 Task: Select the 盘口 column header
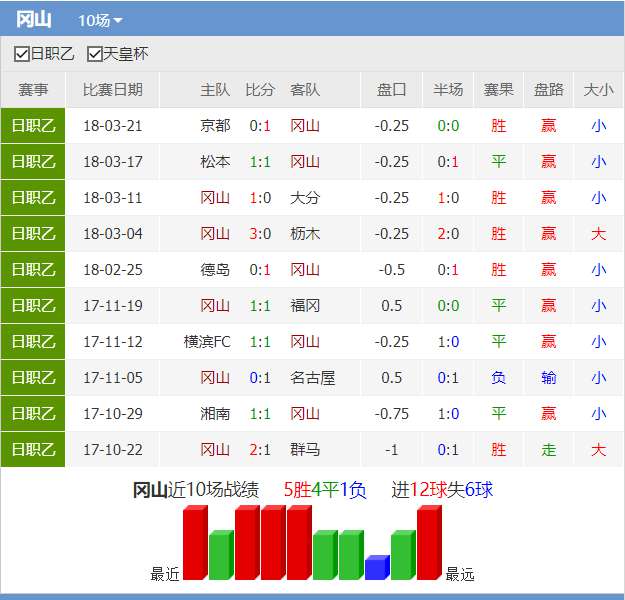tap(391, 90)
